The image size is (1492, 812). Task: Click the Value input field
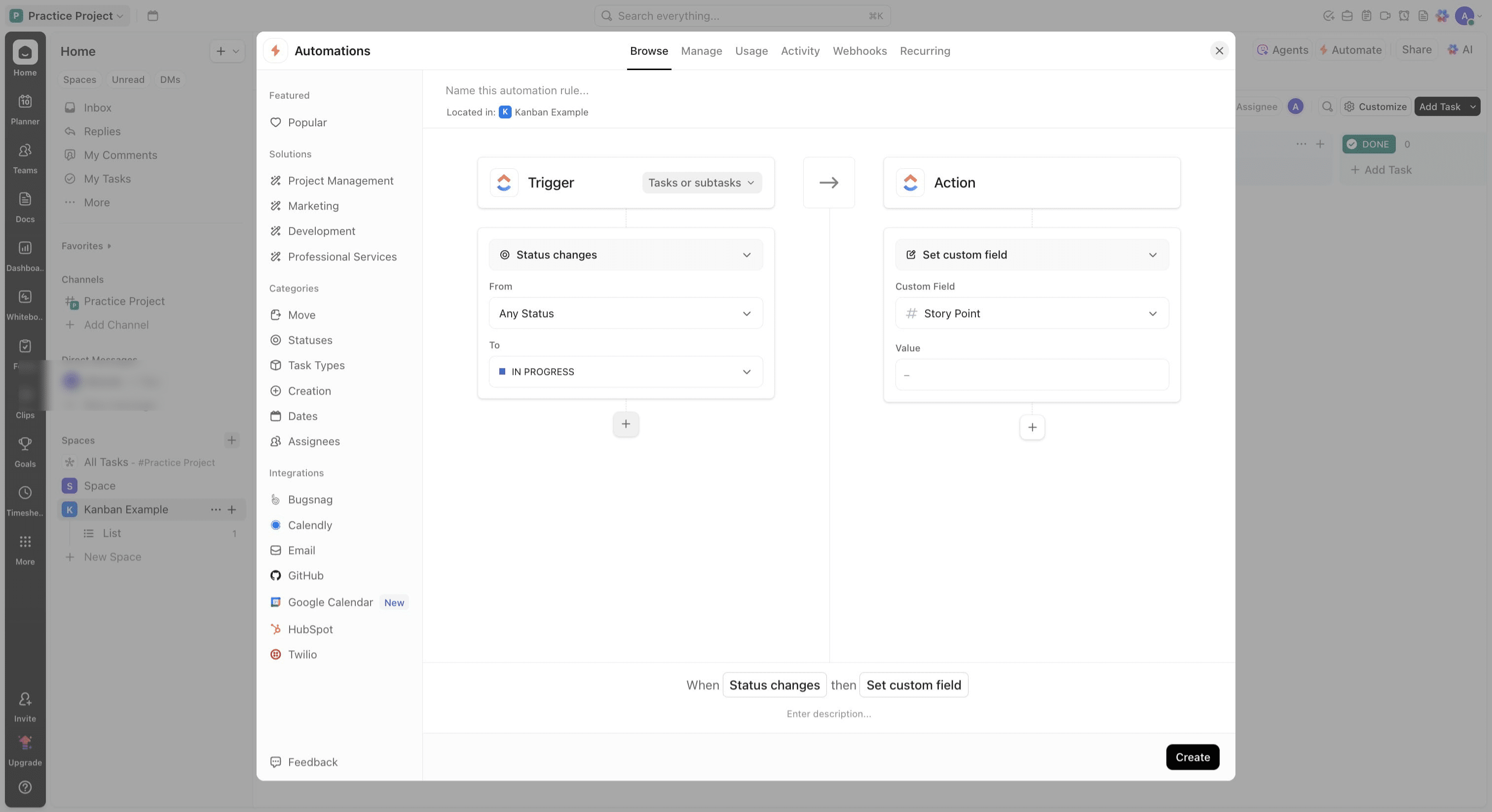pos(1032,375)
